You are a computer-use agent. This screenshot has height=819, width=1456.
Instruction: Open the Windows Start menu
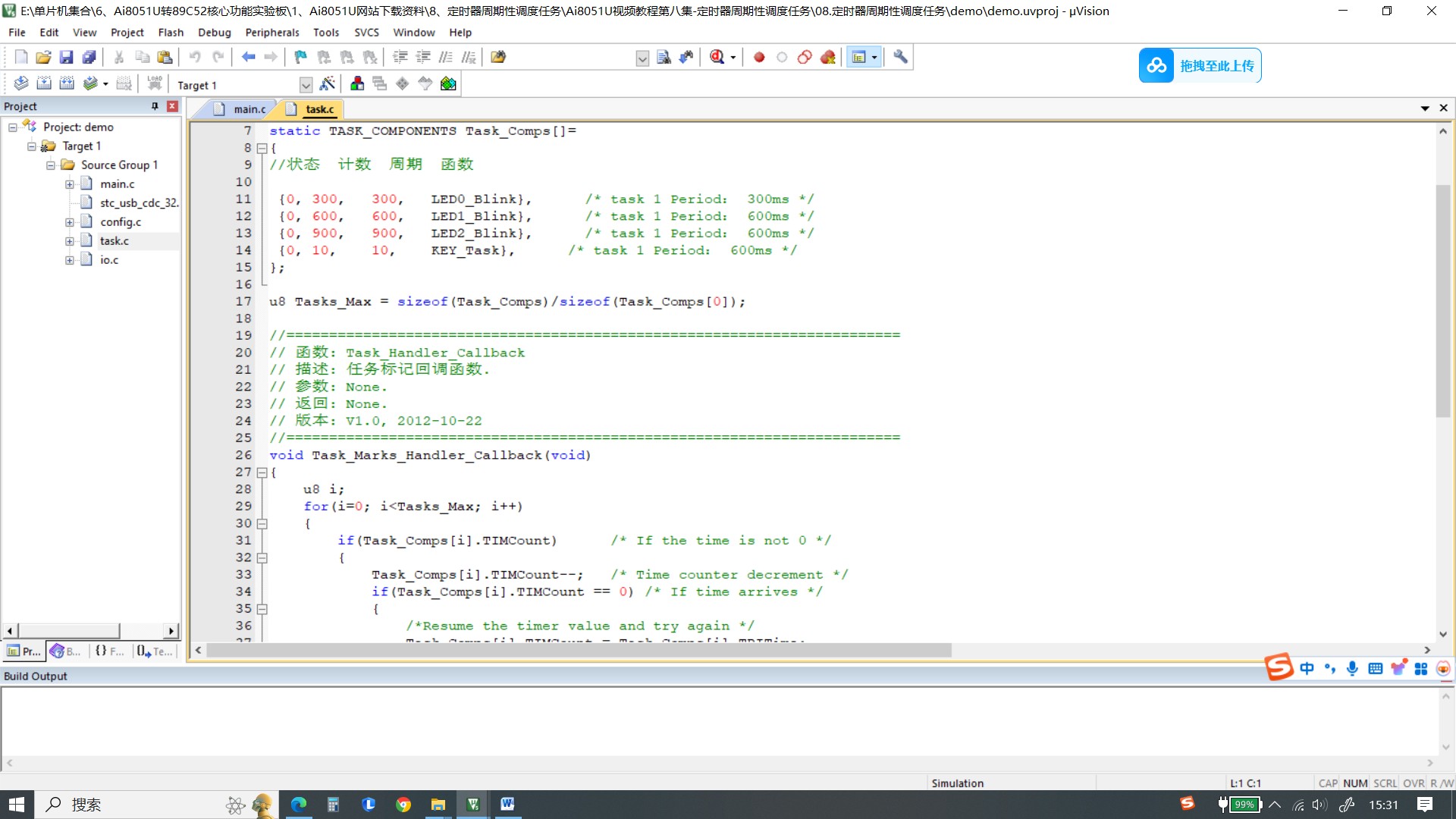coord(17,805)
